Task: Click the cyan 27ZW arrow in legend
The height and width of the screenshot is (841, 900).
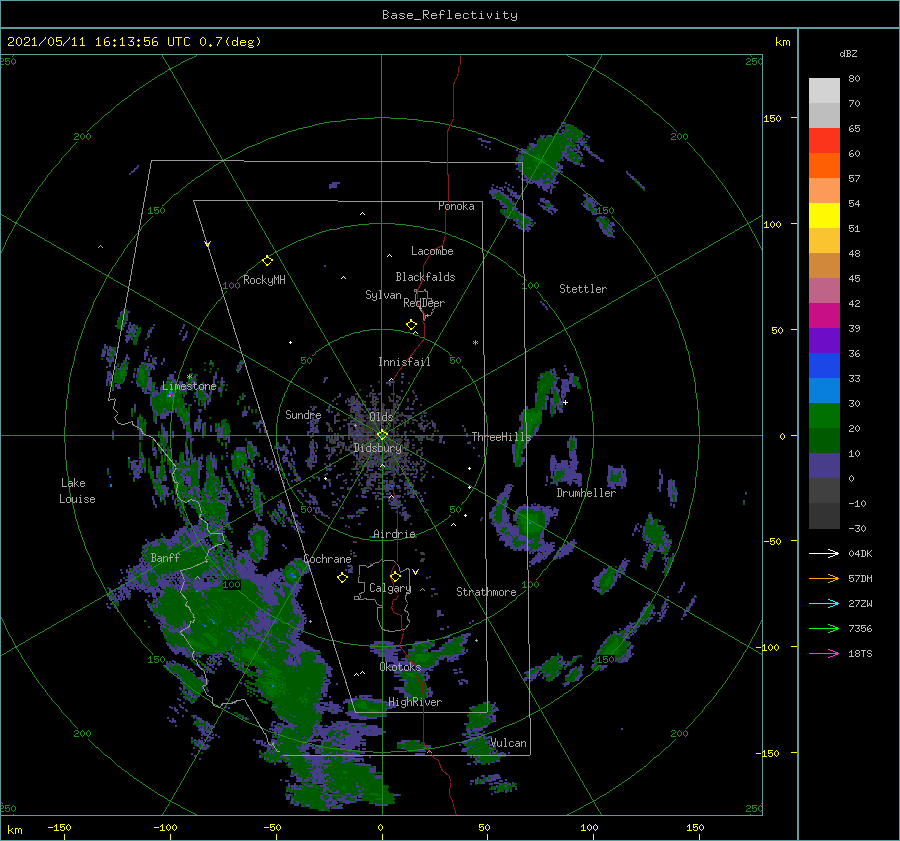Action: tap(824, 603)
